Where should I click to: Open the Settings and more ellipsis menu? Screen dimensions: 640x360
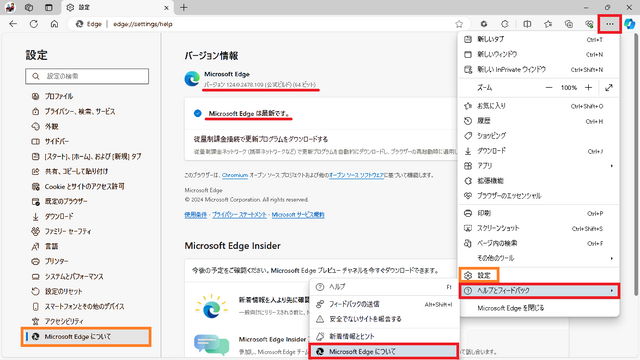[609, 24]
